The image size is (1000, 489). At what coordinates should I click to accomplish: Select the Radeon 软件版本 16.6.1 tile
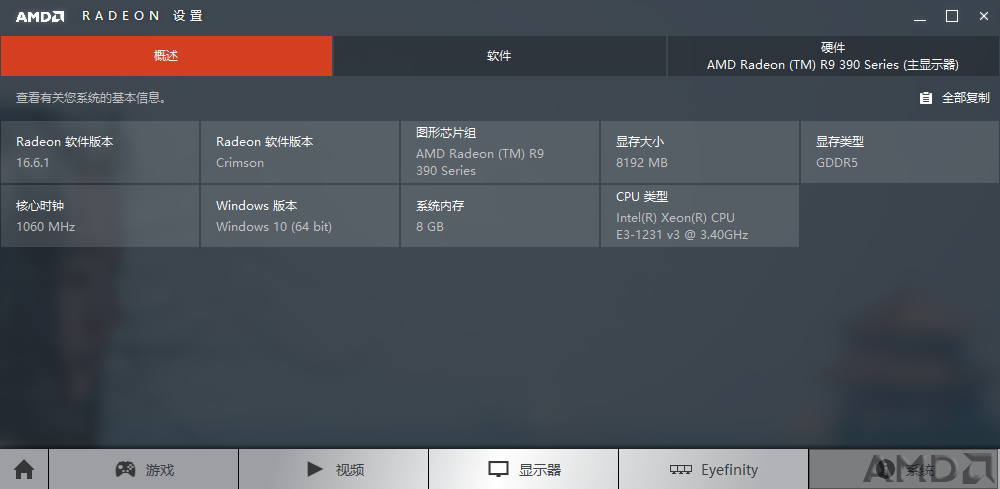(99, 152)
